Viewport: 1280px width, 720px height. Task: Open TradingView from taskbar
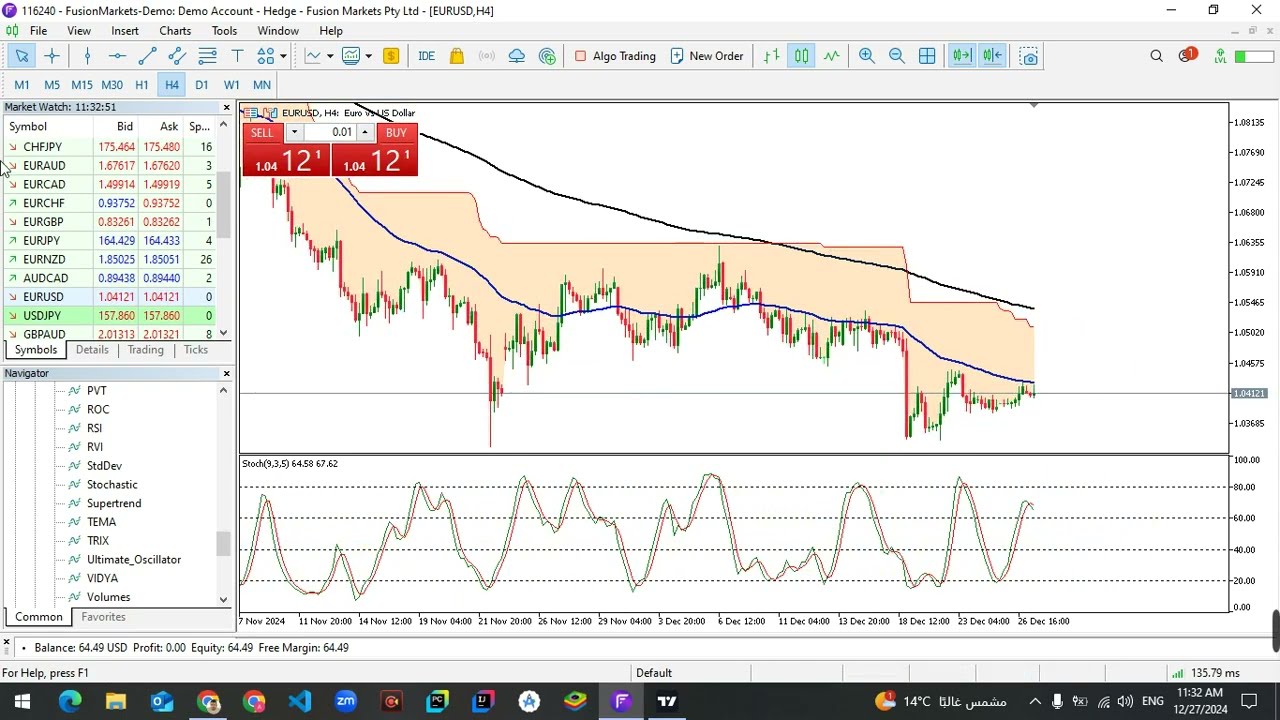pos(667,701)
